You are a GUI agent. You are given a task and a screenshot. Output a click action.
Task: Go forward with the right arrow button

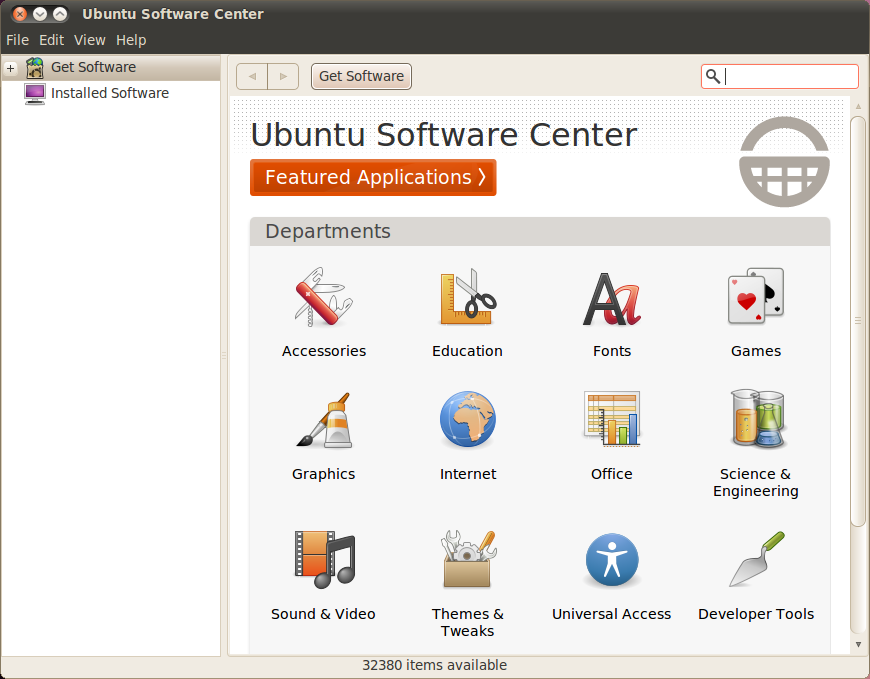point(283,76)
